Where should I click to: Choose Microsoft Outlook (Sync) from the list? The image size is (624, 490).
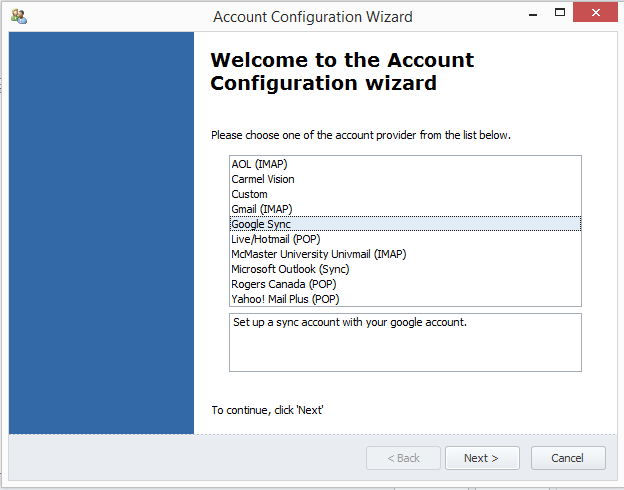click(x=290, y=269)
